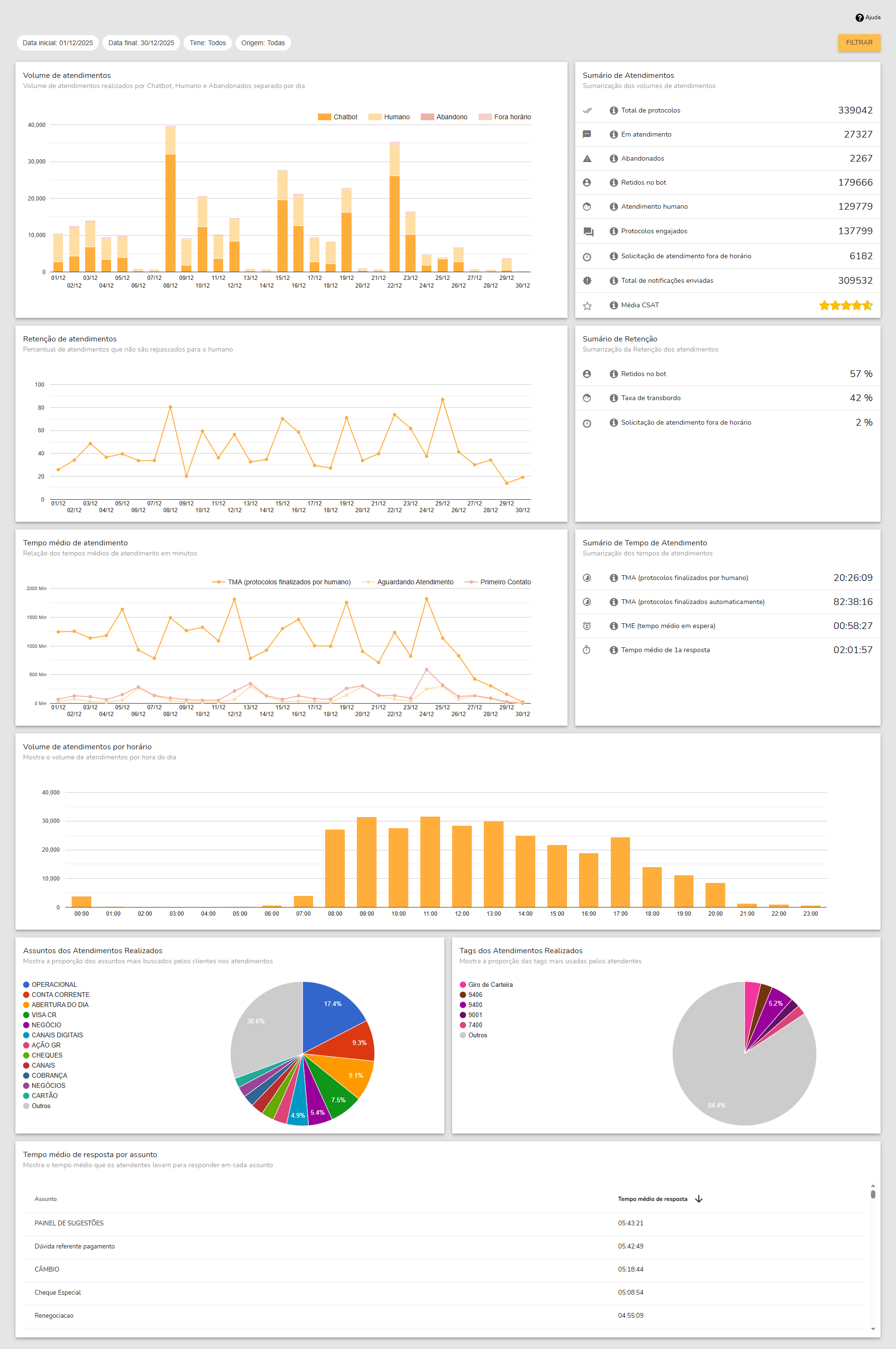Click the 11:00 bar in hourly volume chart
896x1349 pixels.
pos(430,862)
